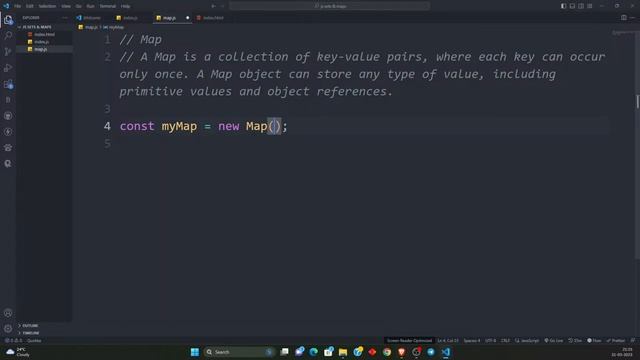This screenshot has height=360, width=640.
Task: Open the Run and Debug view
Action: 8,68
